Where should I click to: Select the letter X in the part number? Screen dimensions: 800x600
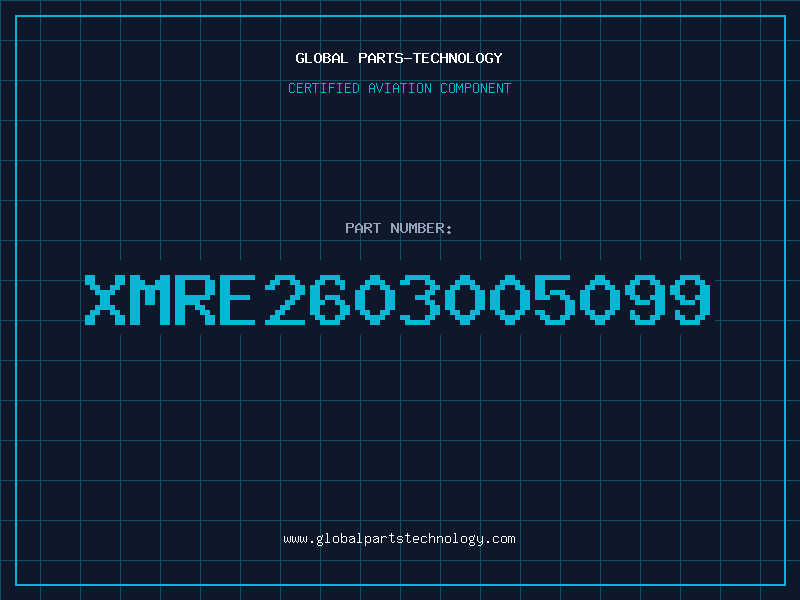pos(105,299)
